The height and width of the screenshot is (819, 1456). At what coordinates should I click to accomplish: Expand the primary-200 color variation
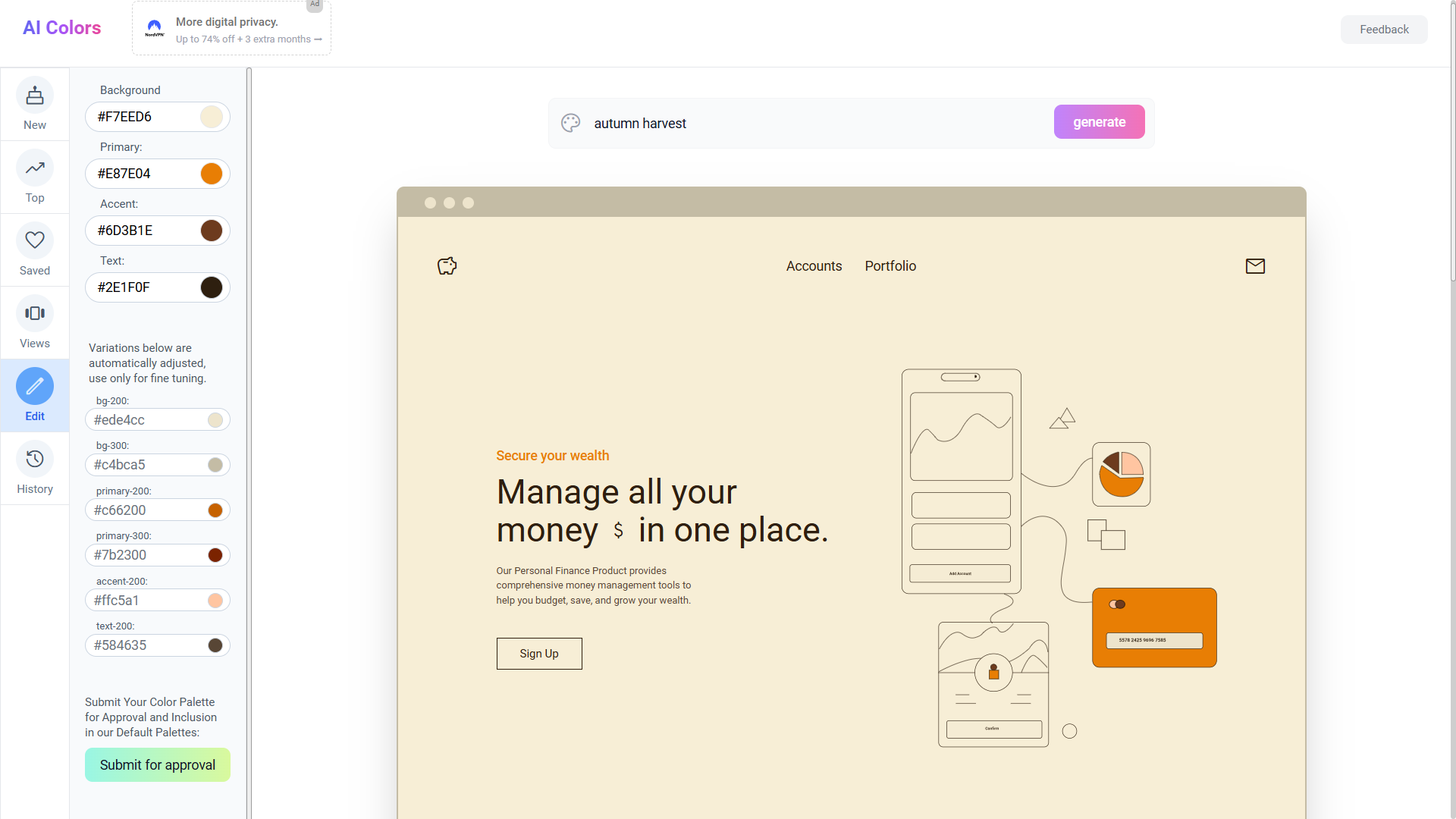(x=212, y=510)
